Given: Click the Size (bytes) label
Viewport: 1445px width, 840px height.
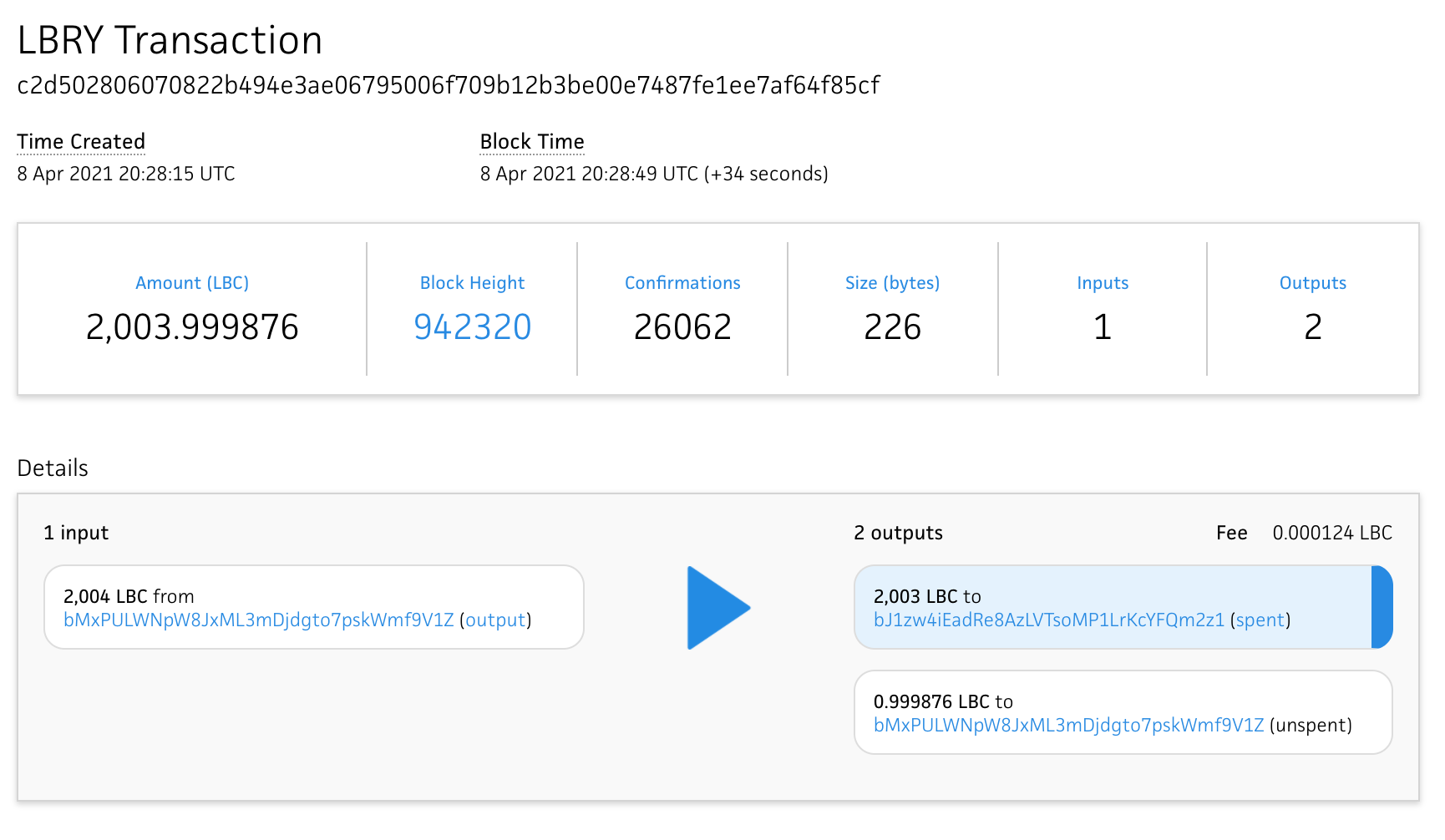Looking at the screenshot, I should (893, 283).
